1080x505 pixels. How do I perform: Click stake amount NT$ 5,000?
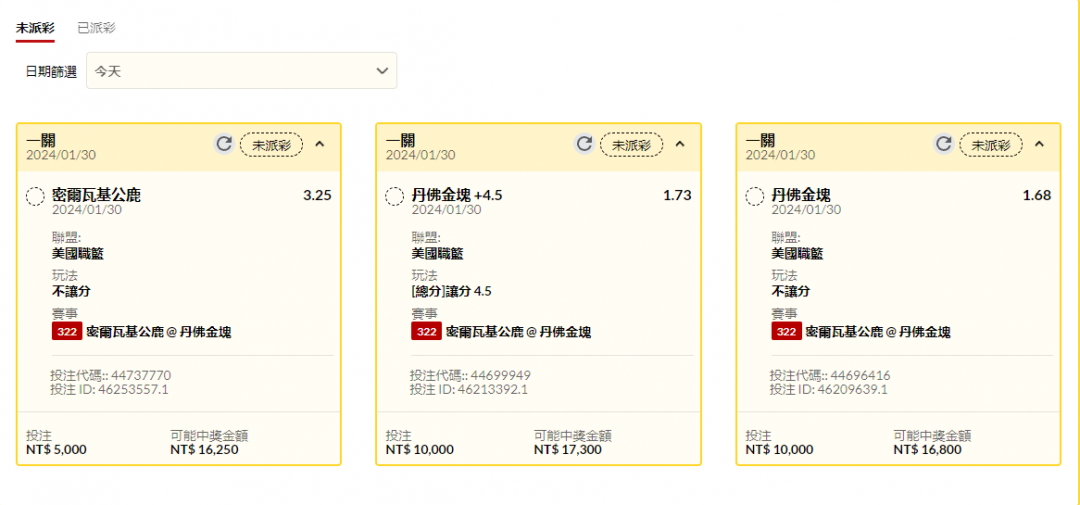click(56, 450)
